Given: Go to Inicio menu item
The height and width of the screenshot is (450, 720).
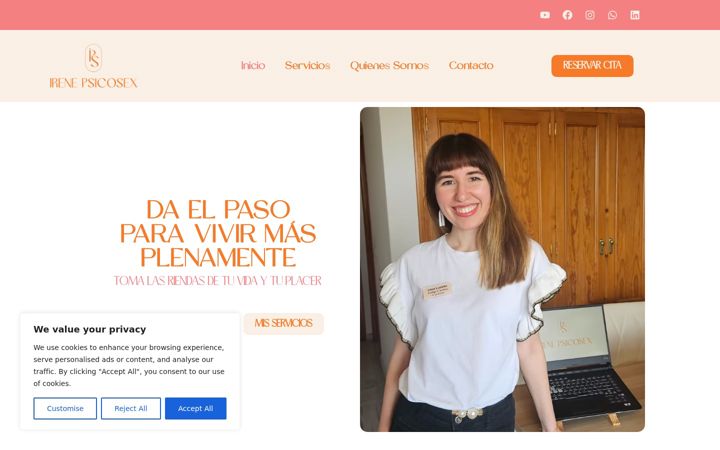Looking at the screenshot, I should 253,66.
